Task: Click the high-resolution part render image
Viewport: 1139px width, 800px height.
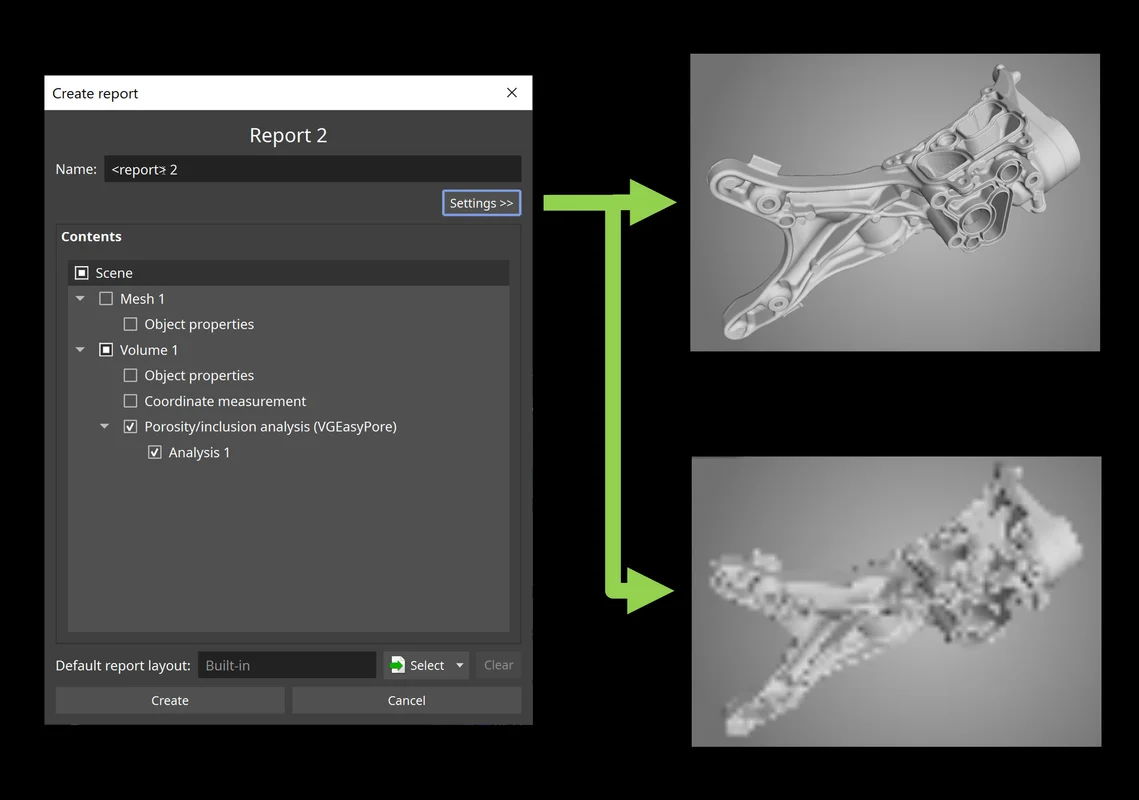Action: click(894, 203)
